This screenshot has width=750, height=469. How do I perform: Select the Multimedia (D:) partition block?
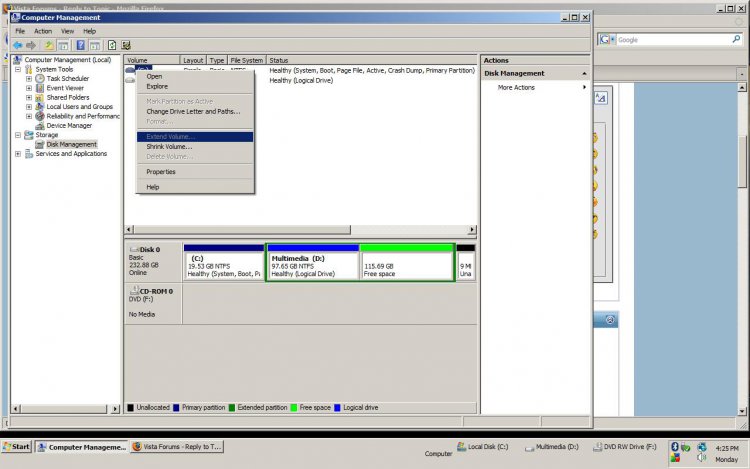click(313, 262)
